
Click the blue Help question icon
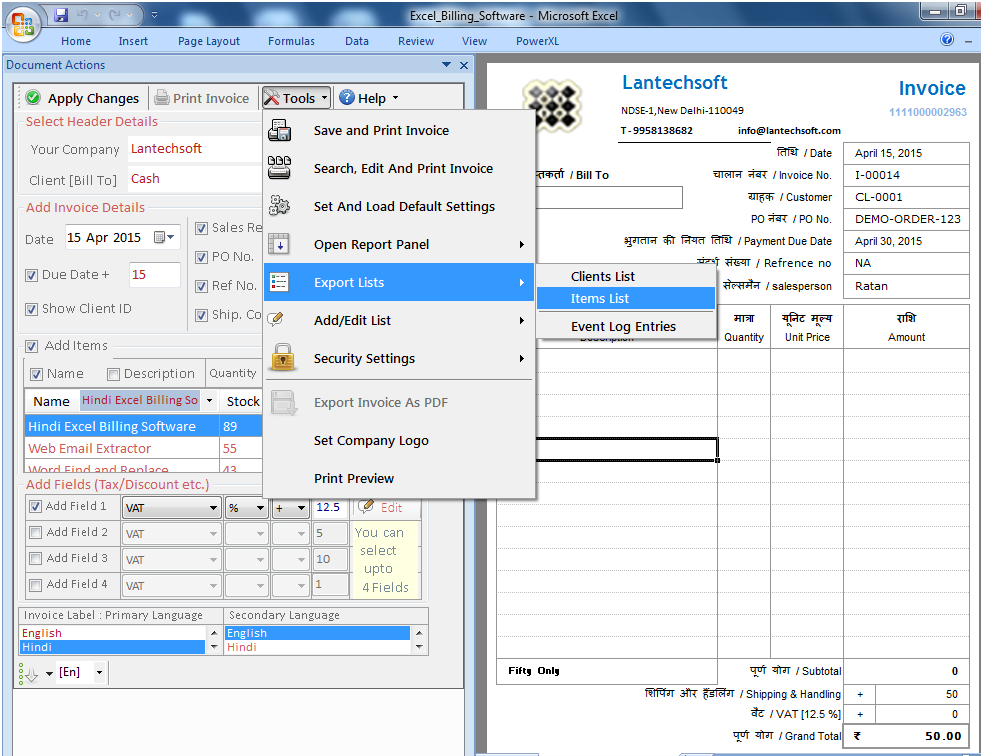(x=347, y=98)
